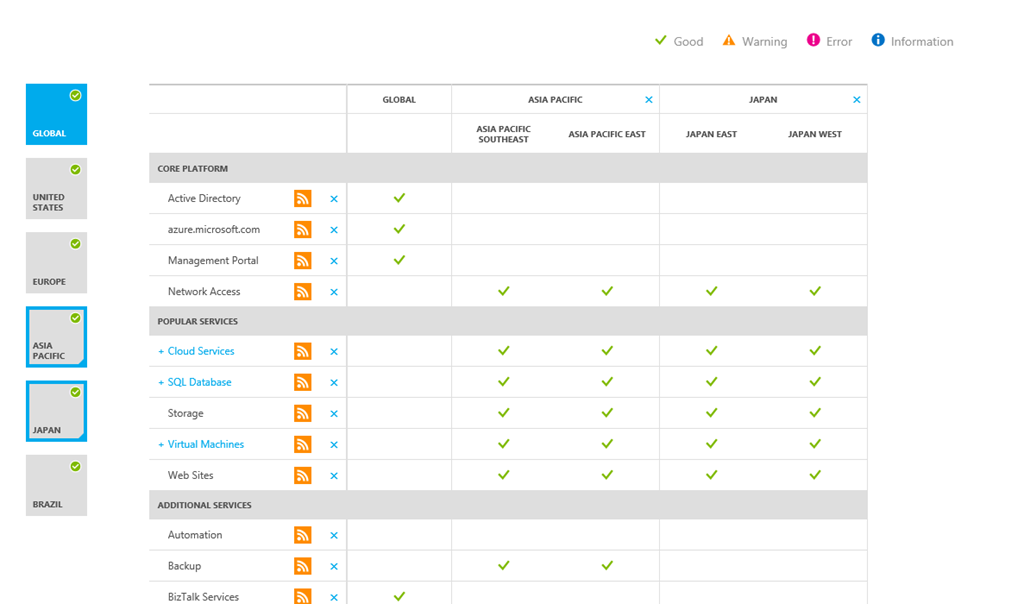Toggle the Asia Pacific region tile

[56, 337]
